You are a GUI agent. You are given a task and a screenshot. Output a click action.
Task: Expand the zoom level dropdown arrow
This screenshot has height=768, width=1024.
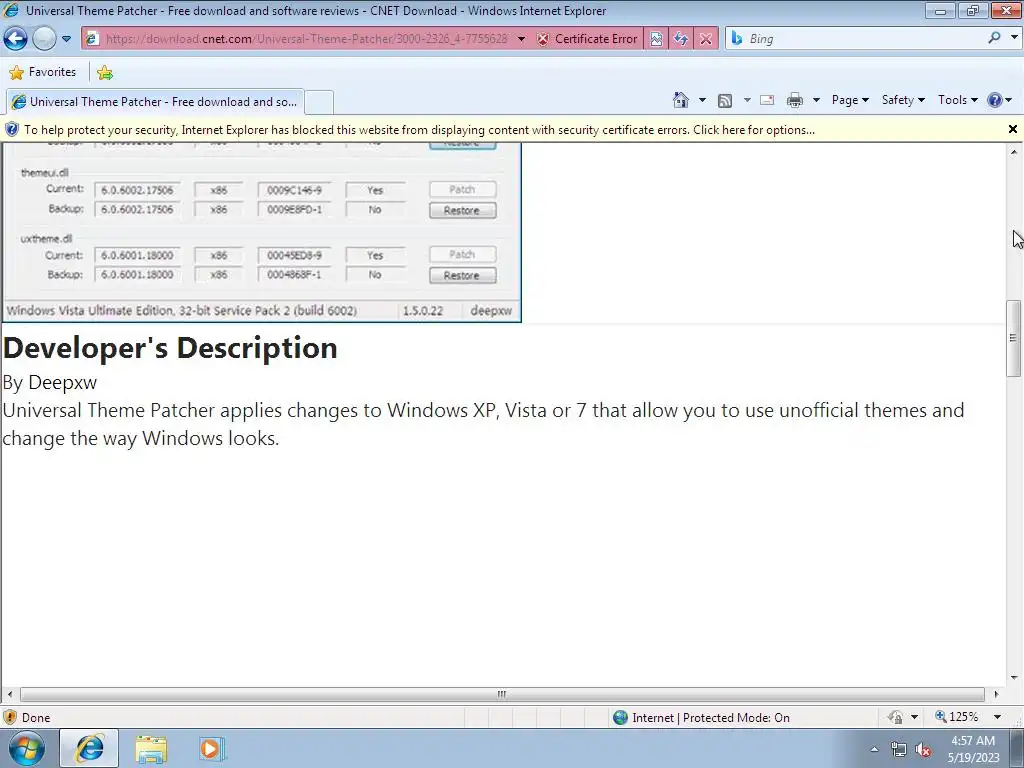[x=997, y=717]
